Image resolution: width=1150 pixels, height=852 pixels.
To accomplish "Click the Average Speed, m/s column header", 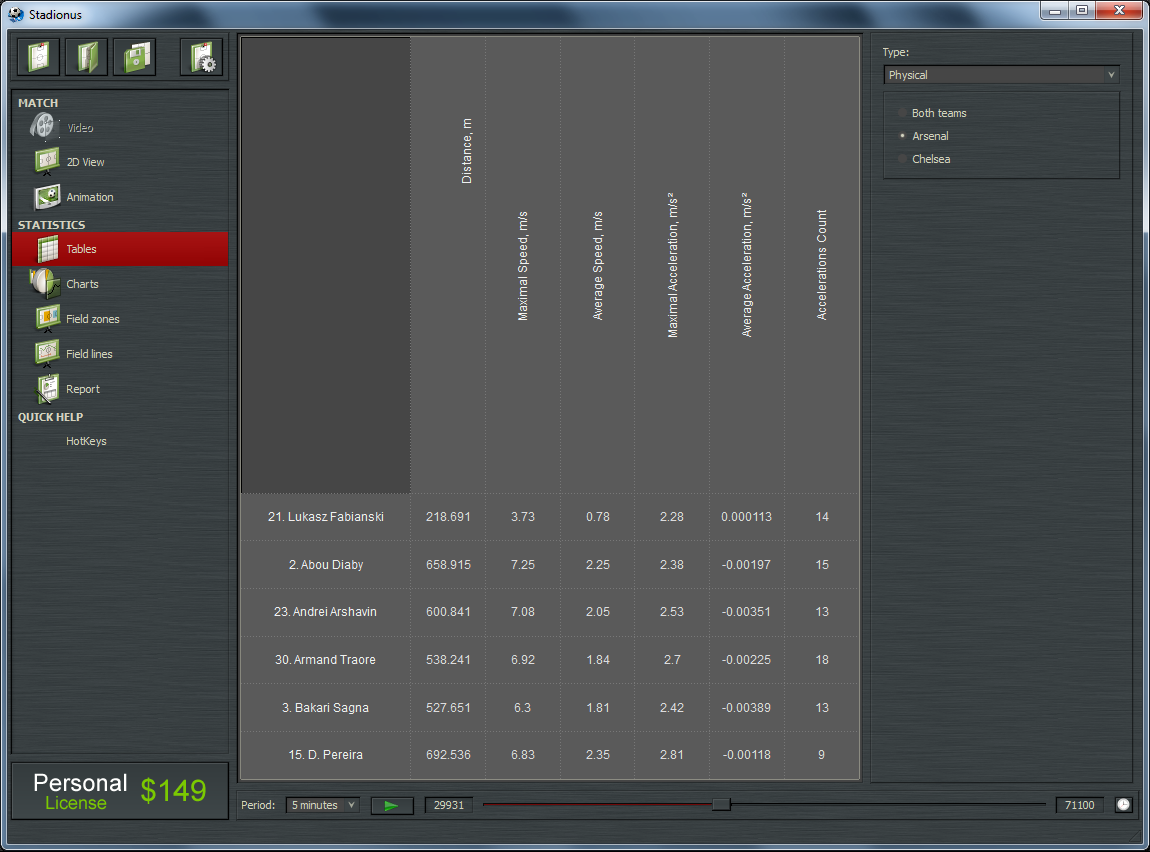I will (x=598, y=265).
